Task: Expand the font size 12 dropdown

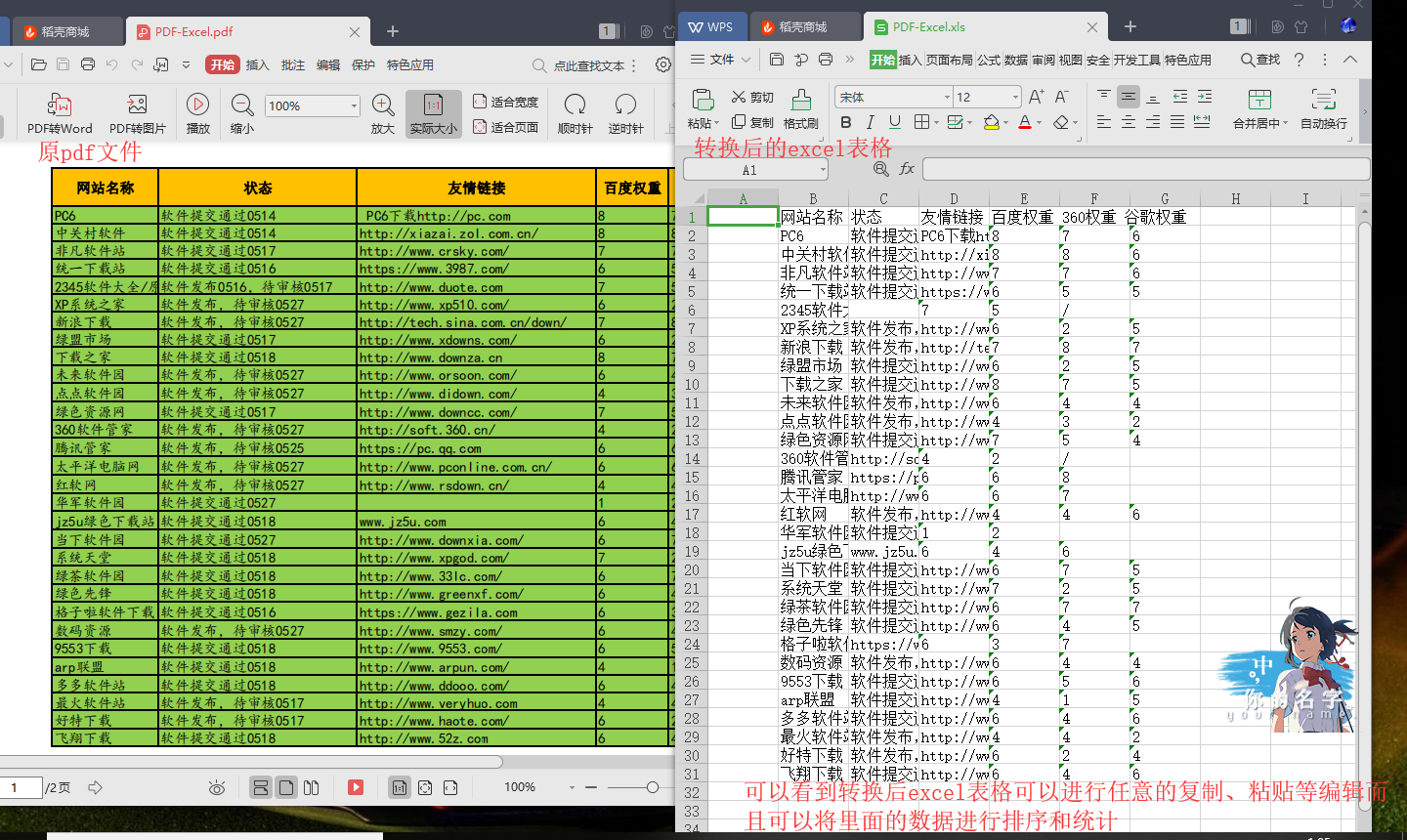Action: (1016, 97)
